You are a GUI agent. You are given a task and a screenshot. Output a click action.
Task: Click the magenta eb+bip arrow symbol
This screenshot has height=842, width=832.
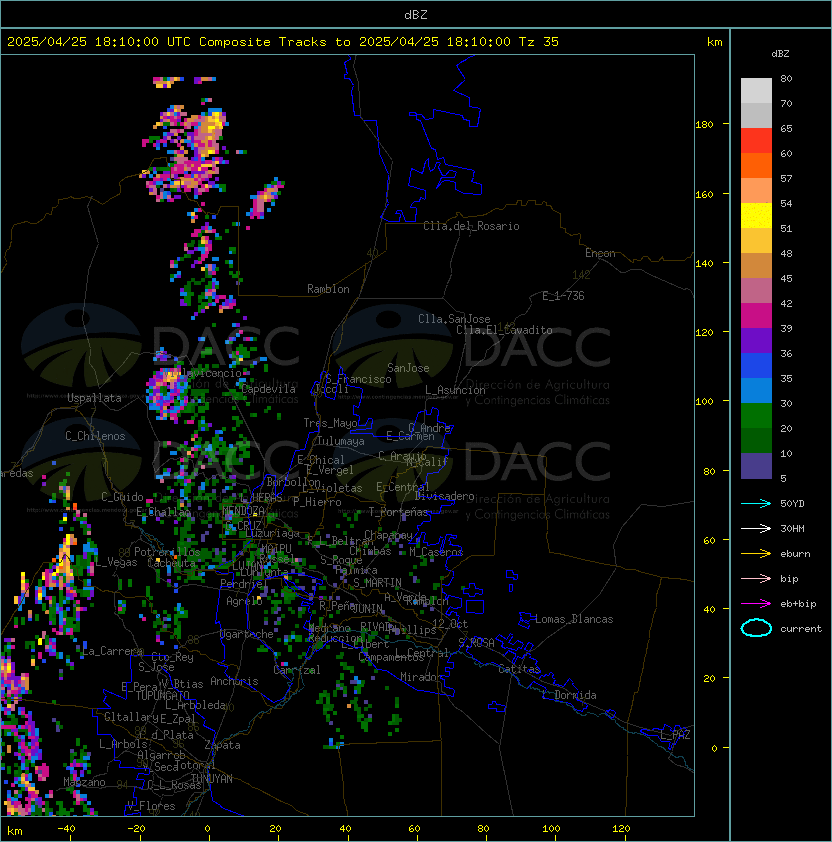tap(756, 604)
